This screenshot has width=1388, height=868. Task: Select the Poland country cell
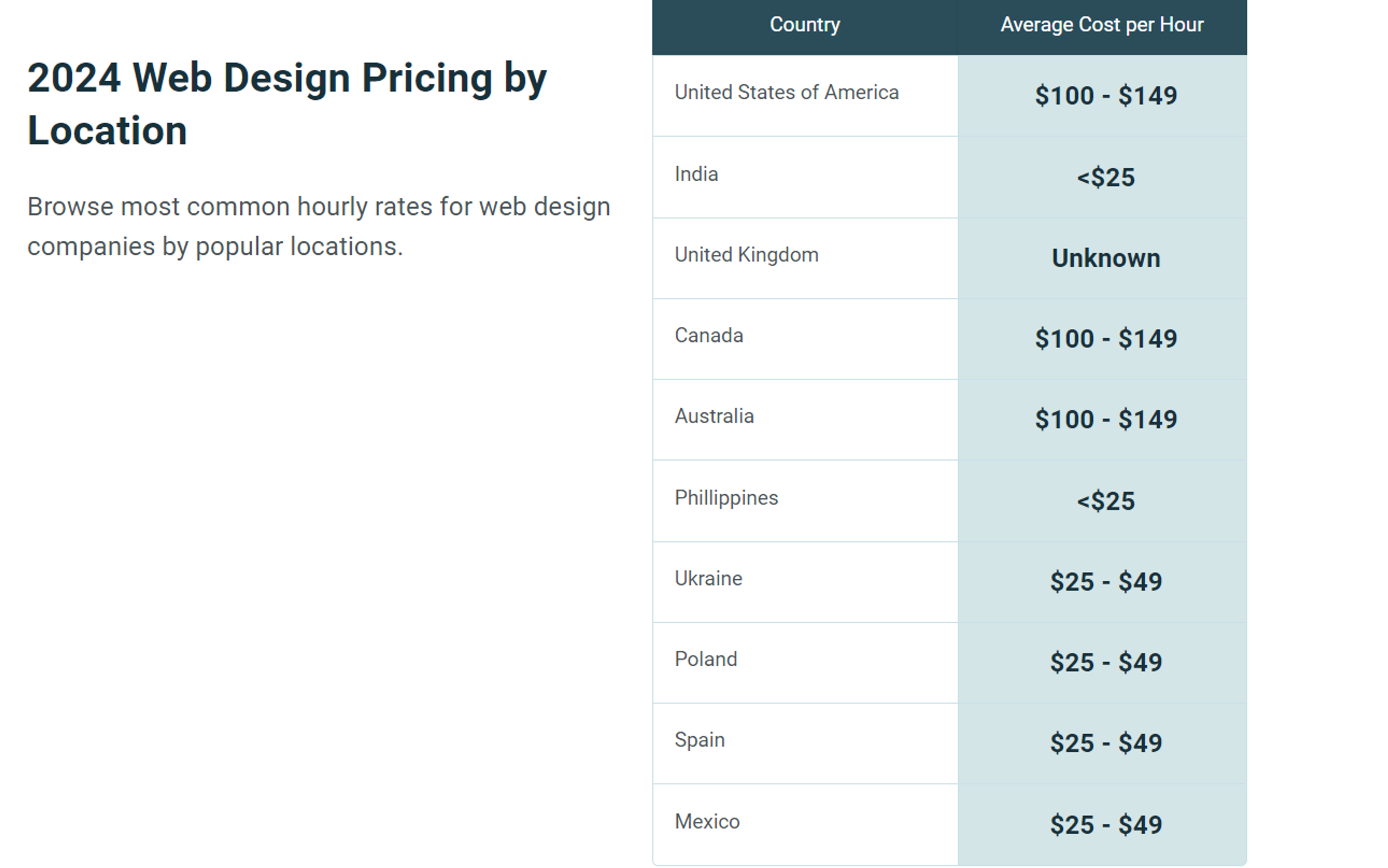[805, 662]
